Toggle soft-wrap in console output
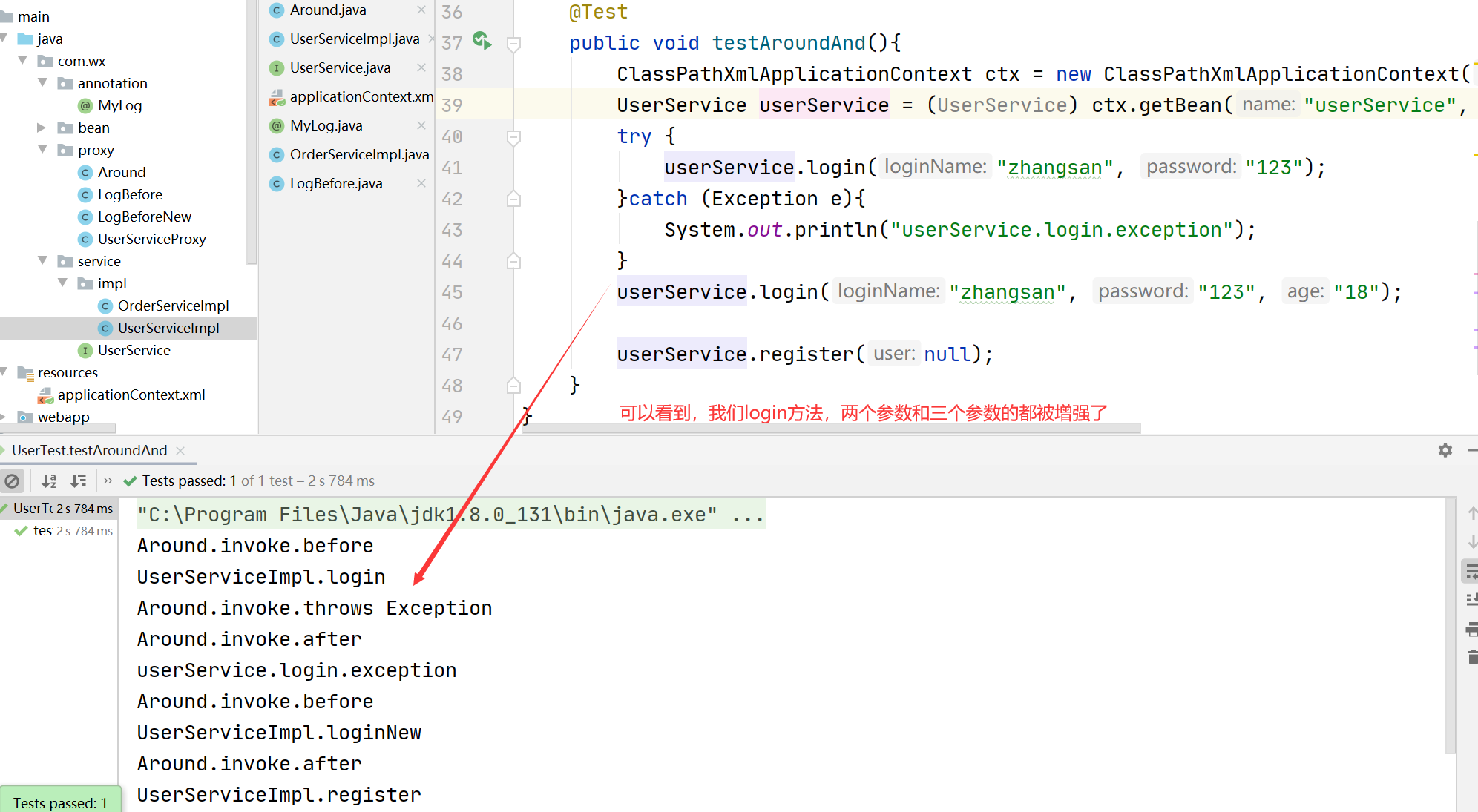This screenshot has width=1478, height=812. [x=1471, y=571]
